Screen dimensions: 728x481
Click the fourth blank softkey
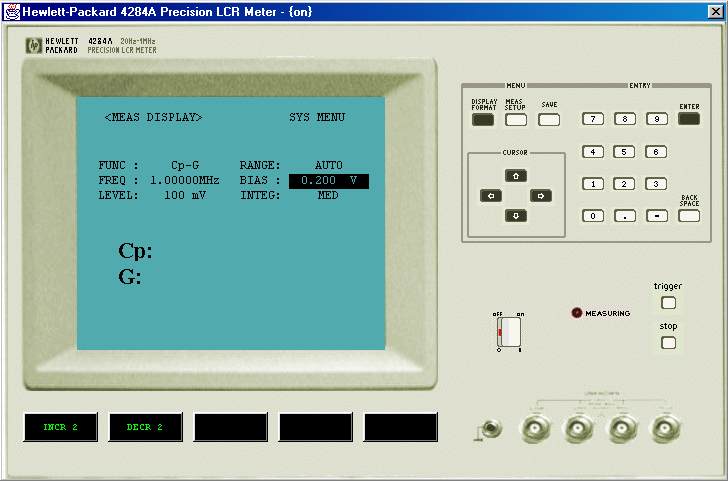pyautogui.click(x=316, y=427)
